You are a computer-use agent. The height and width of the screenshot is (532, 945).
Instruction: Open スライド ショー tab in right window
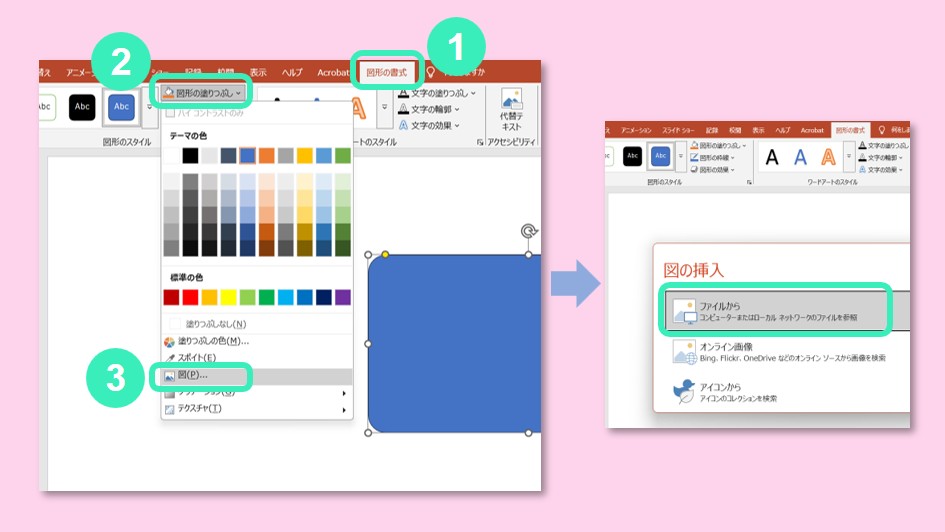click(678, 130)
